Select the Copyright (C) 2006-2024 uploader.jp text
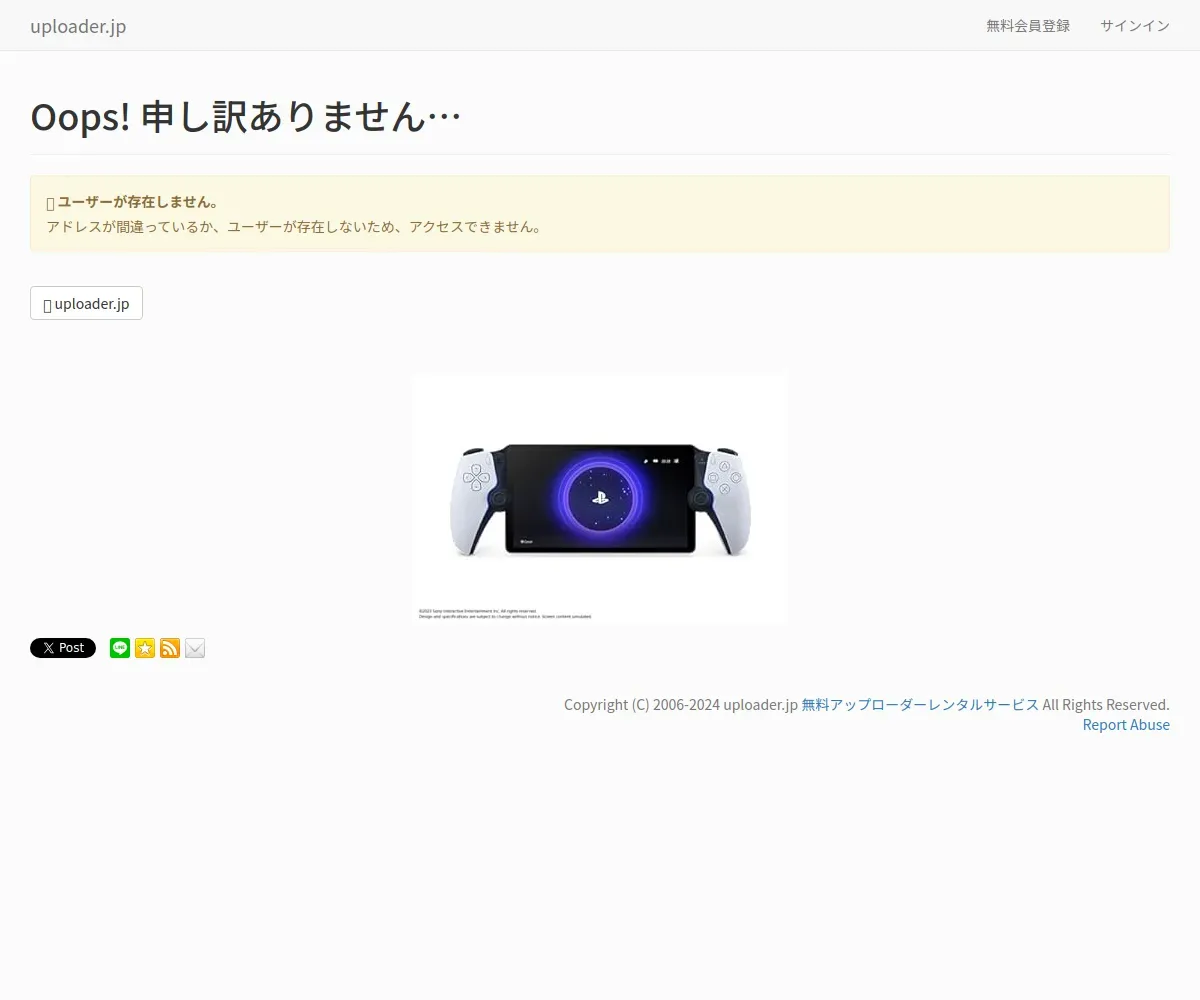This screenshot has height=1000, width=1200. 681,704
